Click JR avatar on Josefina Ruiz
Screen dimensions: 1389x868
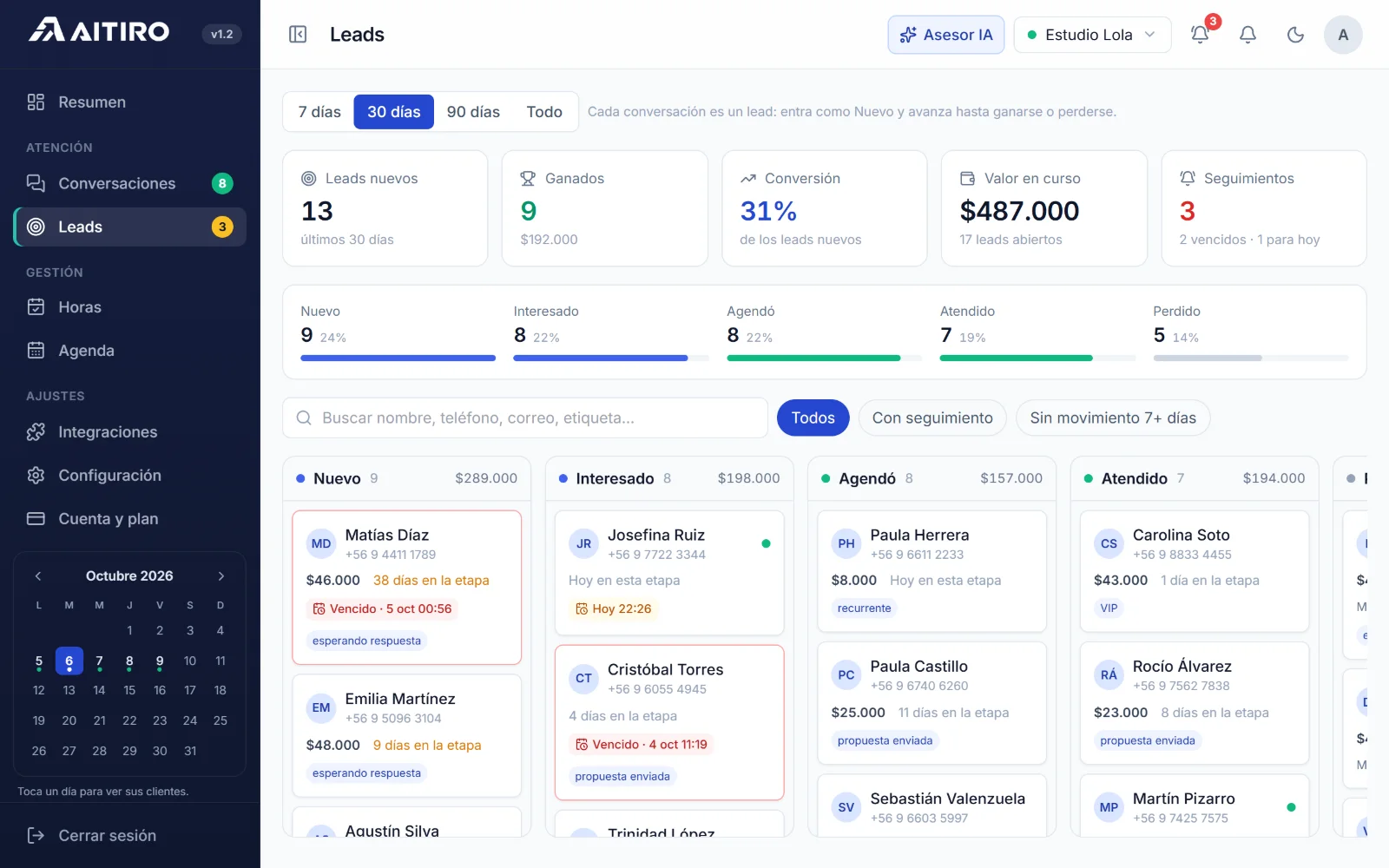(x=584, y=544)
